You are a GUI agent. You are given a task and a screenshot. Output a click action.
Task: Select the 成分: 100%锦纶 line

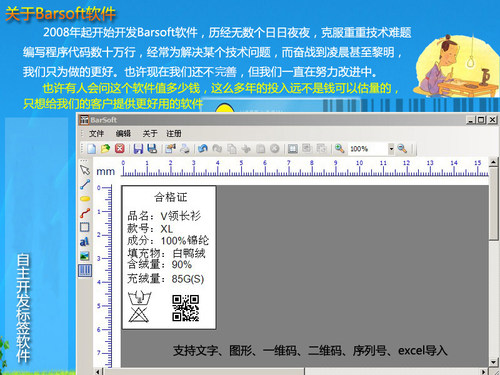(x=168, y=240)
